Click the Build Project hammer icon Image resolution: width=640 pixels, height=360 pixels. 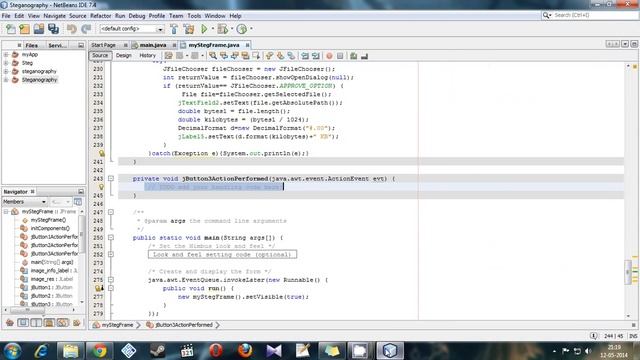174,29
